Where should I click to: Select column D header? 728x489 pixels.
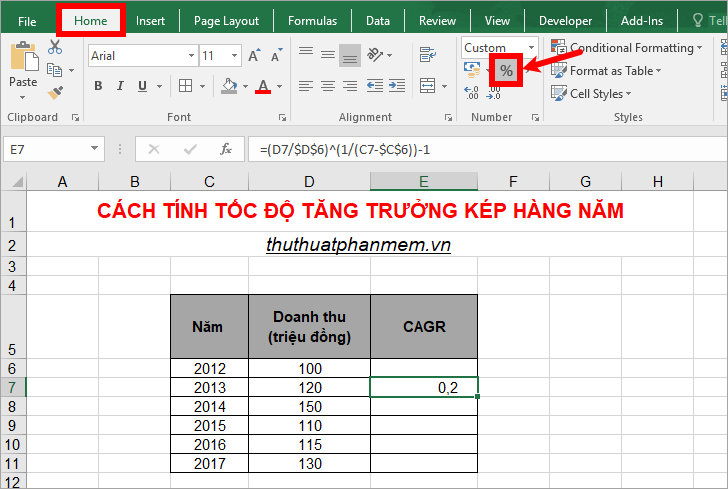pyautogui.click(x=309, y=182)
